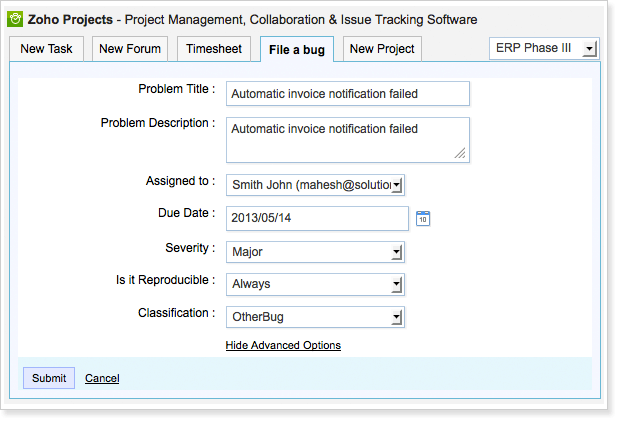
Task: Click into the Problem Title field
Action: (x=347, y=94)
